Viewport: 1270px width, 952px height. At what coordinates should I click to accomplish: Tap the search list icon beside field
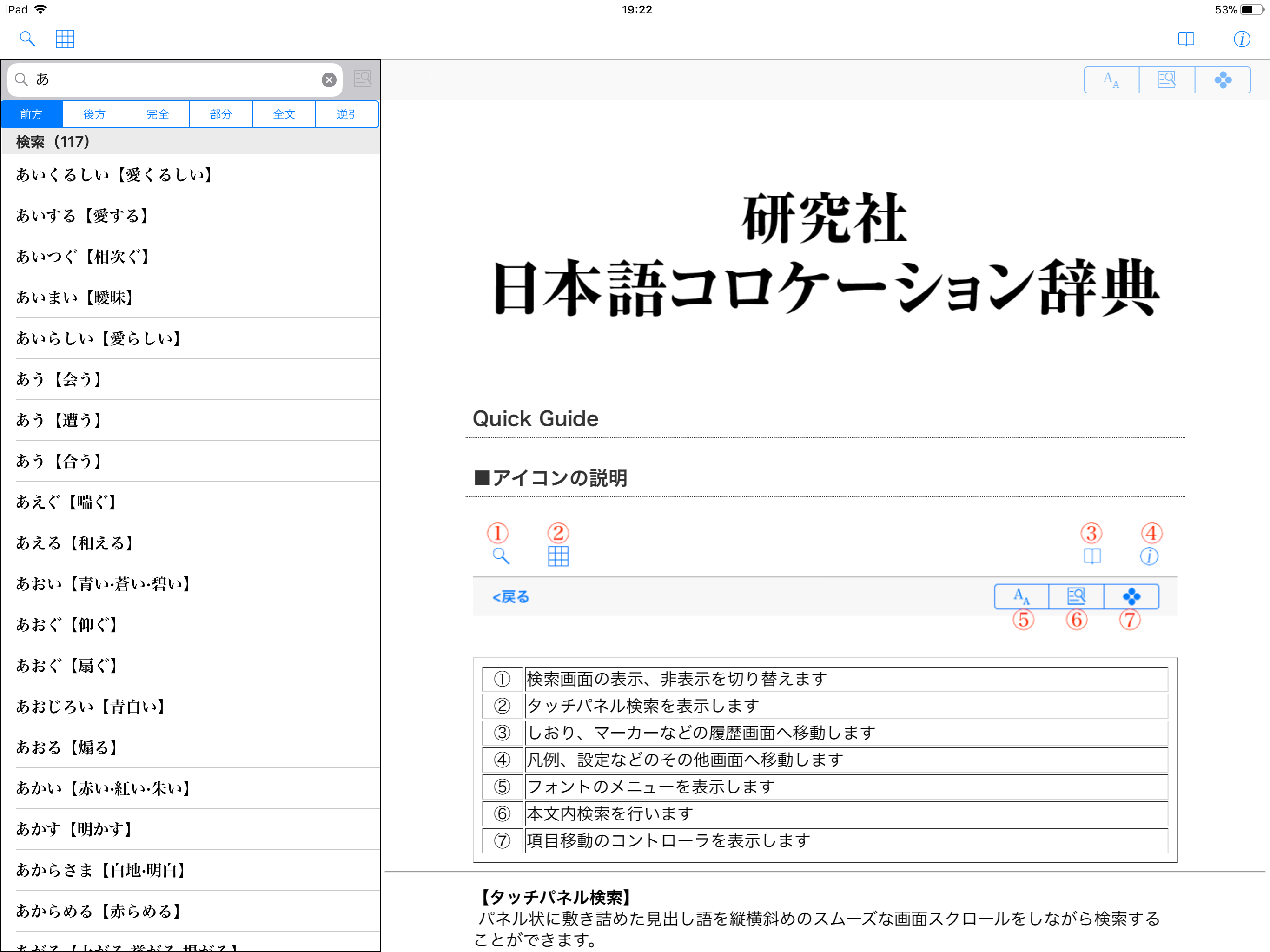(362, 79)
